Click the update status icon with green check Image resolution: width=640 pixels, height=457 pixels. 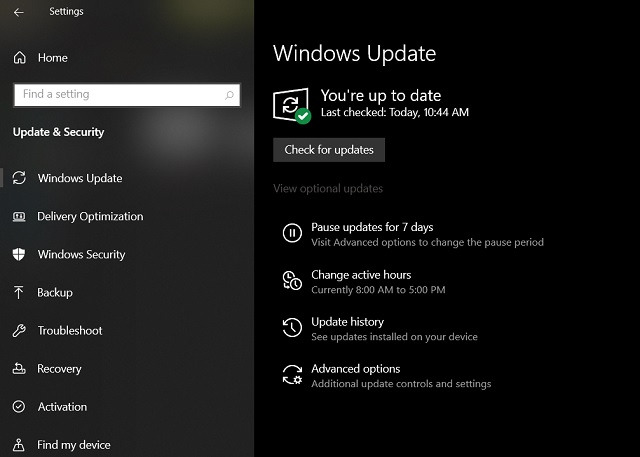(x=291, y=105)
